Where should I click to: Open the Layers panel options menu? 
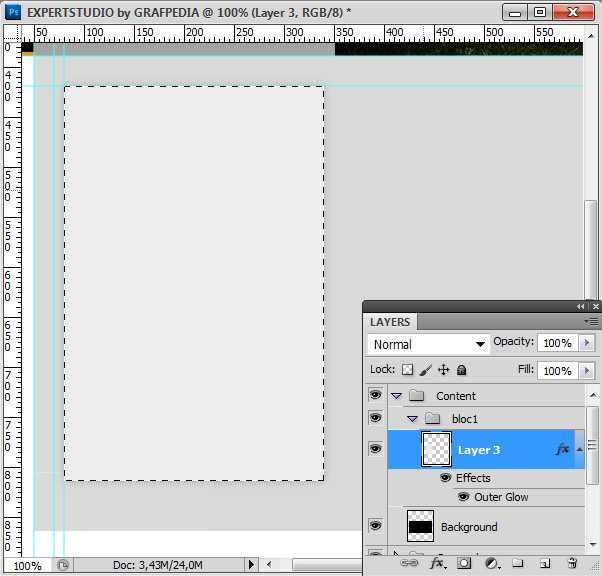click(x=592, y=321)
